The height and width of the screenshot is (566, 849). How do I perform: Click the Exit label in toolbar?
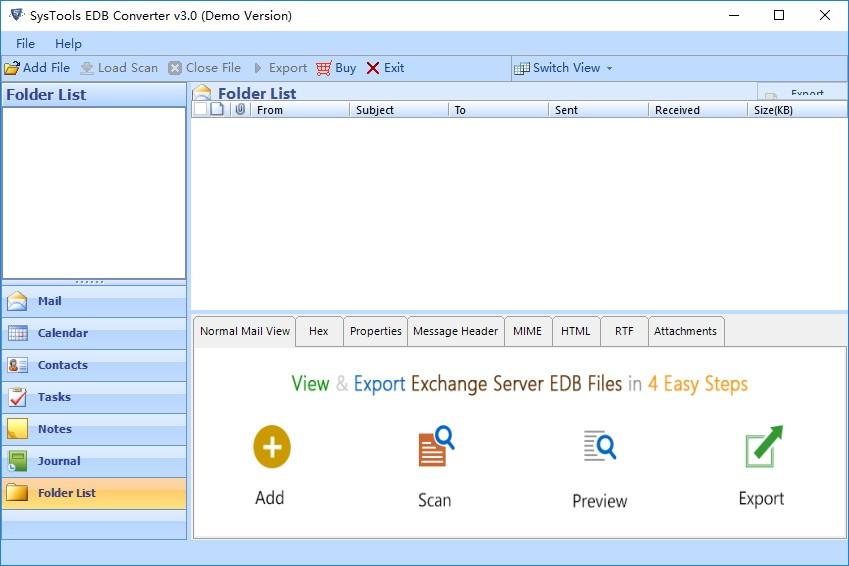coord(394,68)
